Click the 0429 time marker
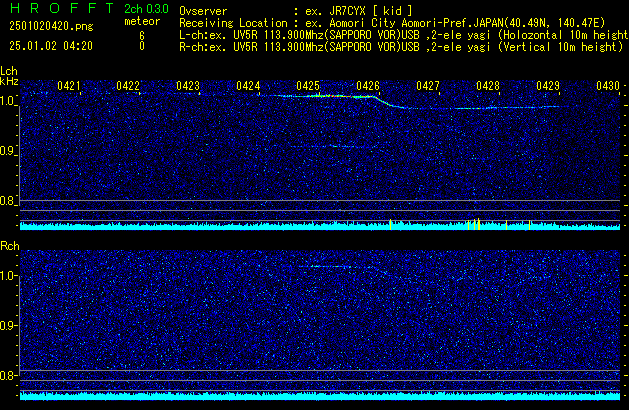Screen dimensions: 629x410 click(x=548, y=86)
